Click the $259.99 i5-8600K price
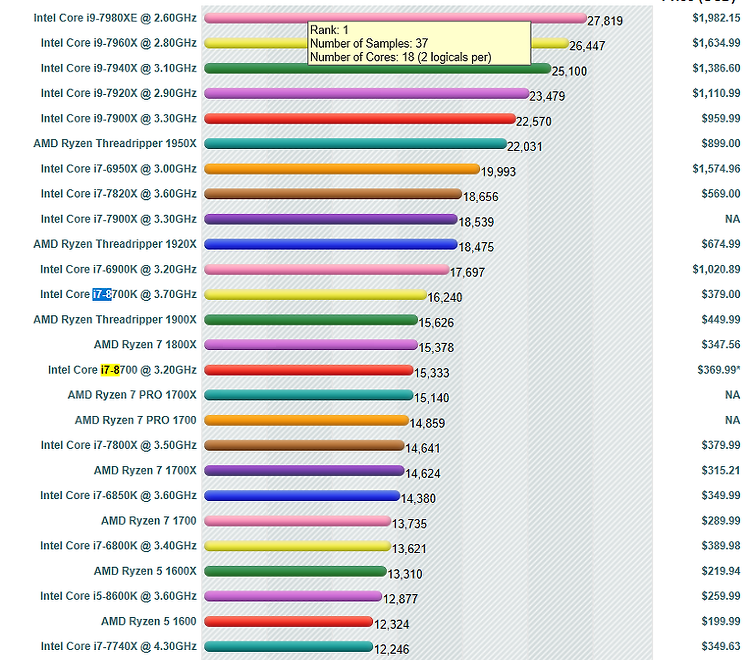Viewport: 750px width, 660px height. [x=721, y=596]
